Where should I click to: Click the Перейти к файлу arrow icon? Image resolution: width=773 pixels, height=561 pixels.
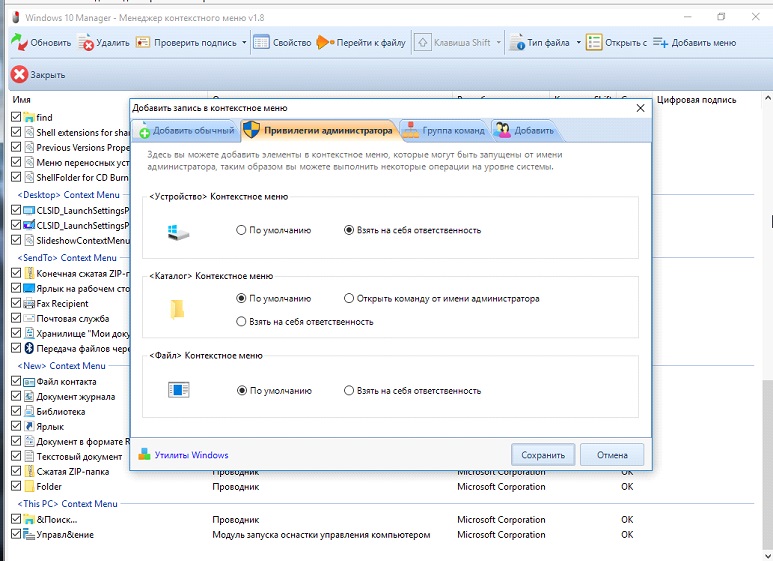pos(325,42)
